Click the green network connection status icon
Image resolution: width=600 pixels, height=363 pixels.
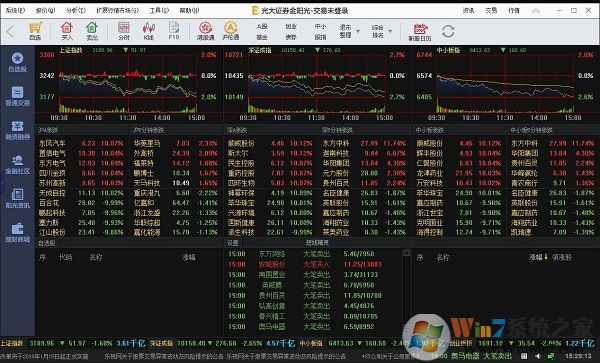click(x=551, y=356)
